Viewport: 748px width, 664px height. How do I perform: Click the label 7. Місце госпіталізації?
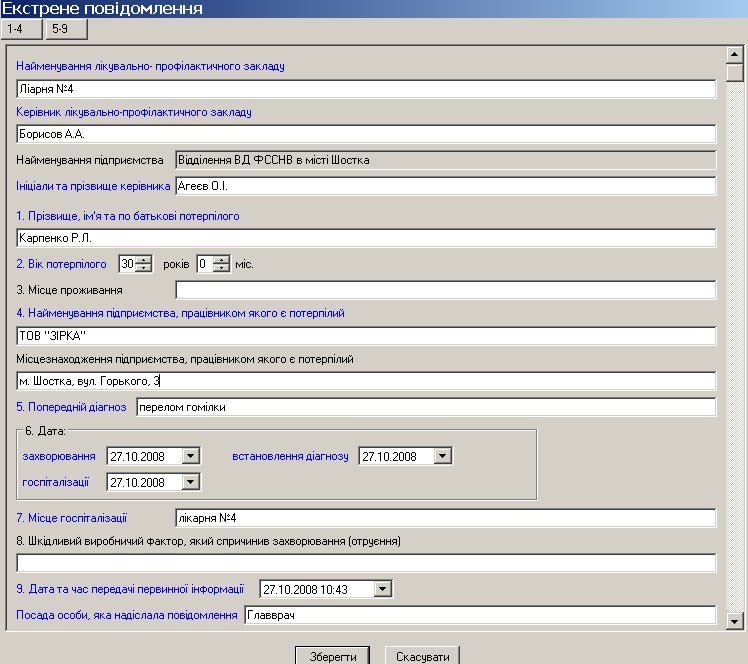coord(72,518)
